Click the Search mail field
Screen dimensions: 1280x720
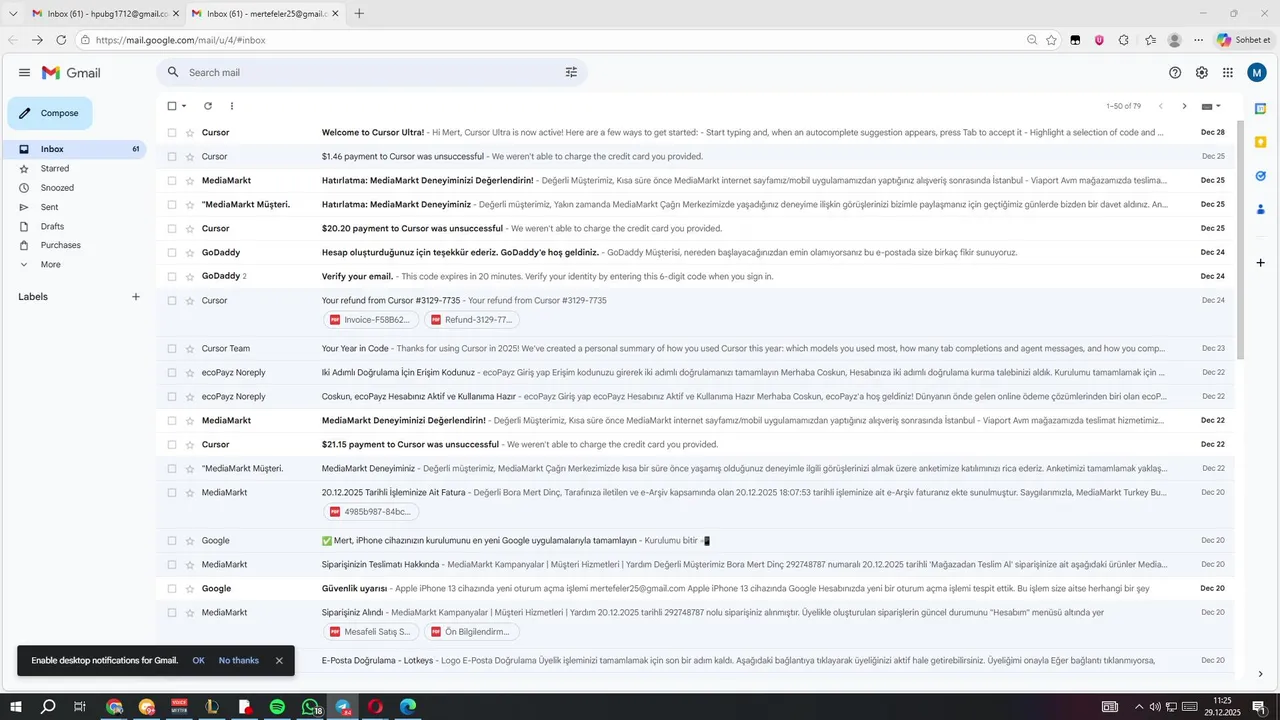(370, 72)
